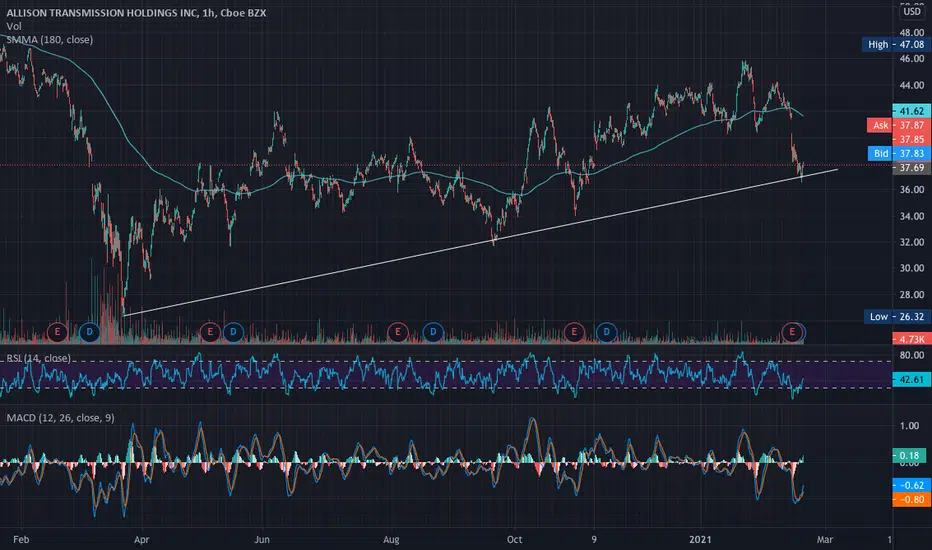This screenshot has height=550, width=932.
Task: Select the Vol indicator label
Action: click(x=14, y=26)
